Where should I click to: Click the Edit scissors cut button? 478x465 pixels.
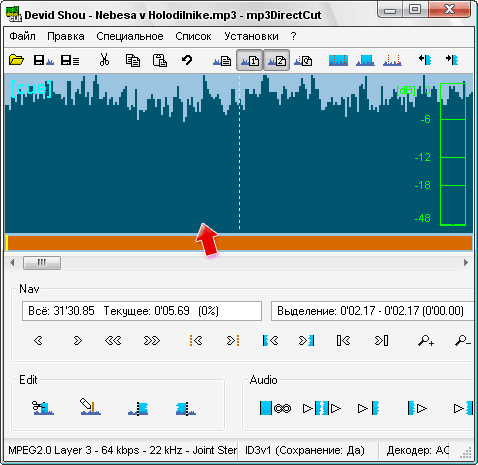click(43, 408)
